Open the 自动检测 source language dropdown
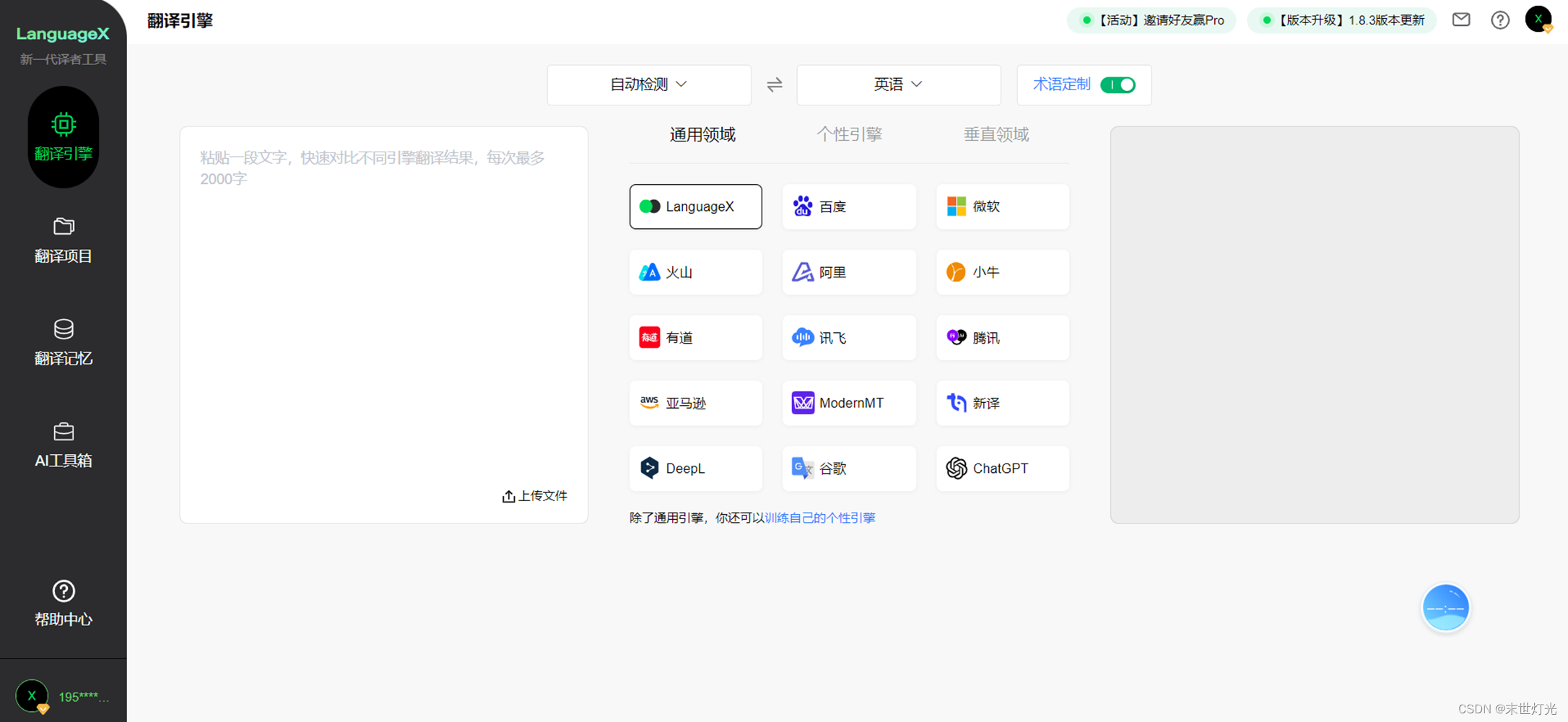Screen dimensions: 1568x722 point(648,85)
